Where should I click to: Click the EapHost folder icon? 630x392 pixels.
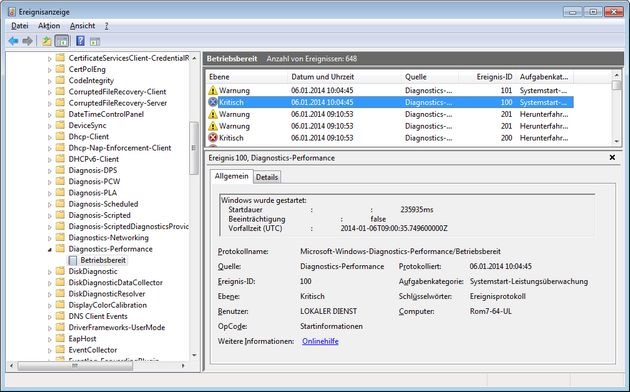click(60, 339)
